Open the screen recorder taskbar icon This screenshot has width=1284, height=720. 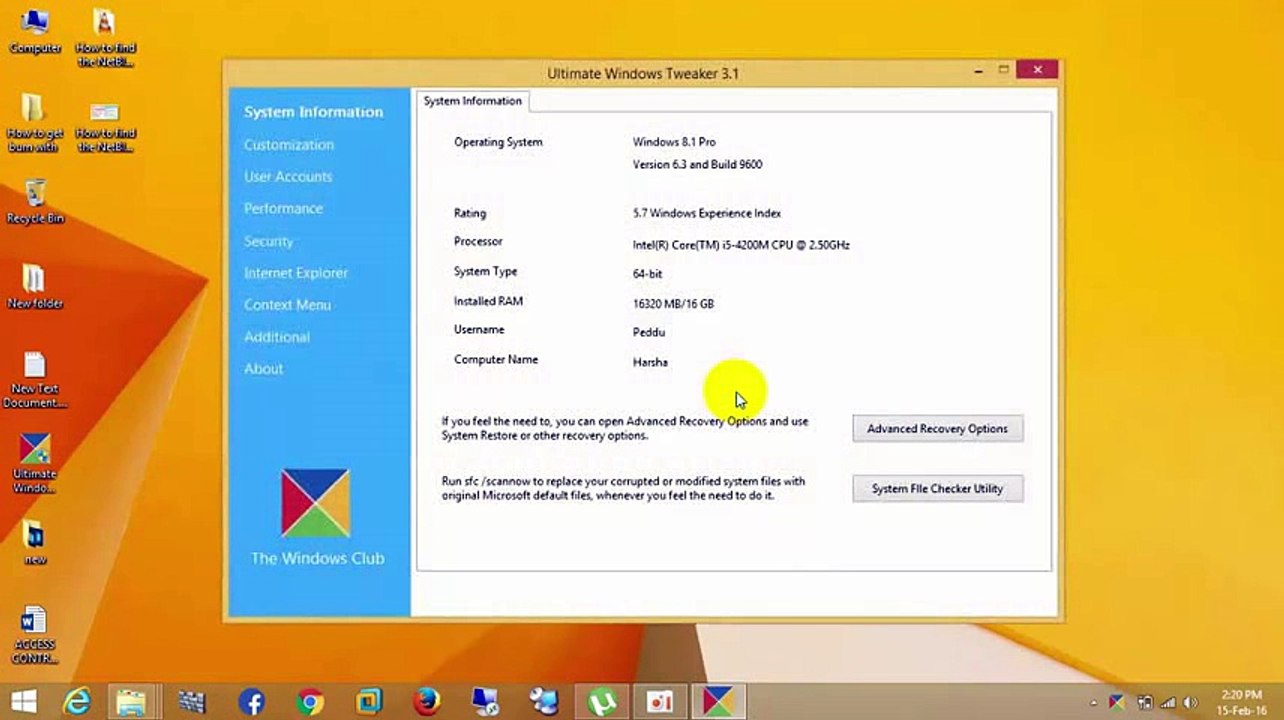(x=660, y=703)
